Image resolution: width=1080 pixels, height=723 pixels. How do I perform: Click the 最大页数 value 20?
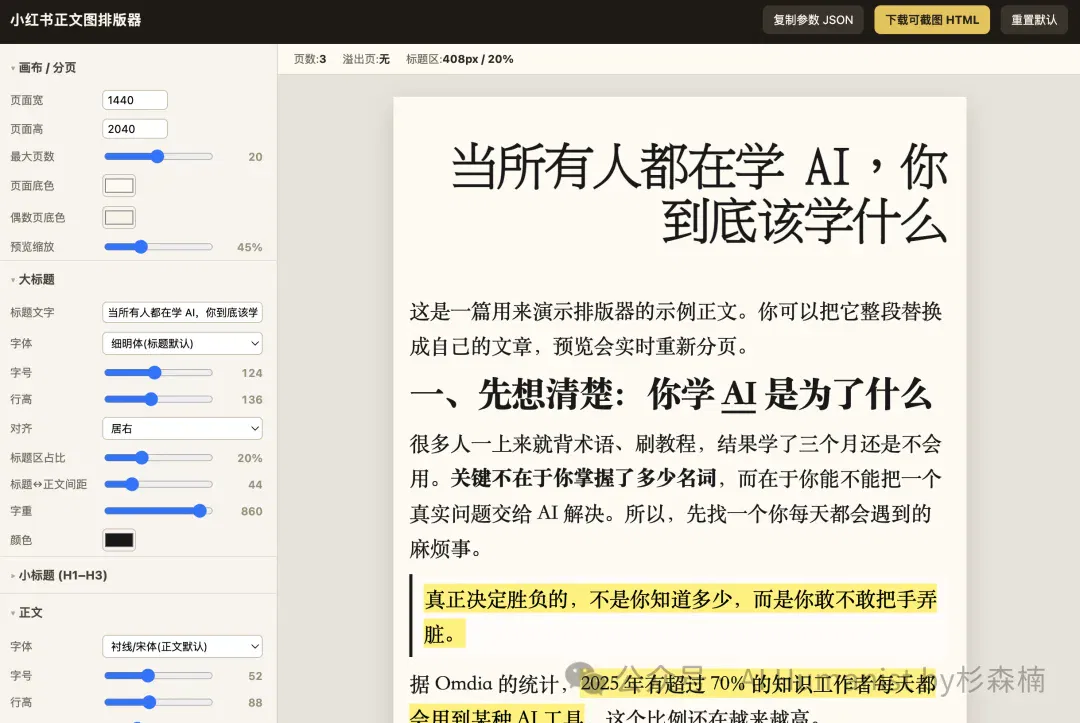(x=255, y=157)
